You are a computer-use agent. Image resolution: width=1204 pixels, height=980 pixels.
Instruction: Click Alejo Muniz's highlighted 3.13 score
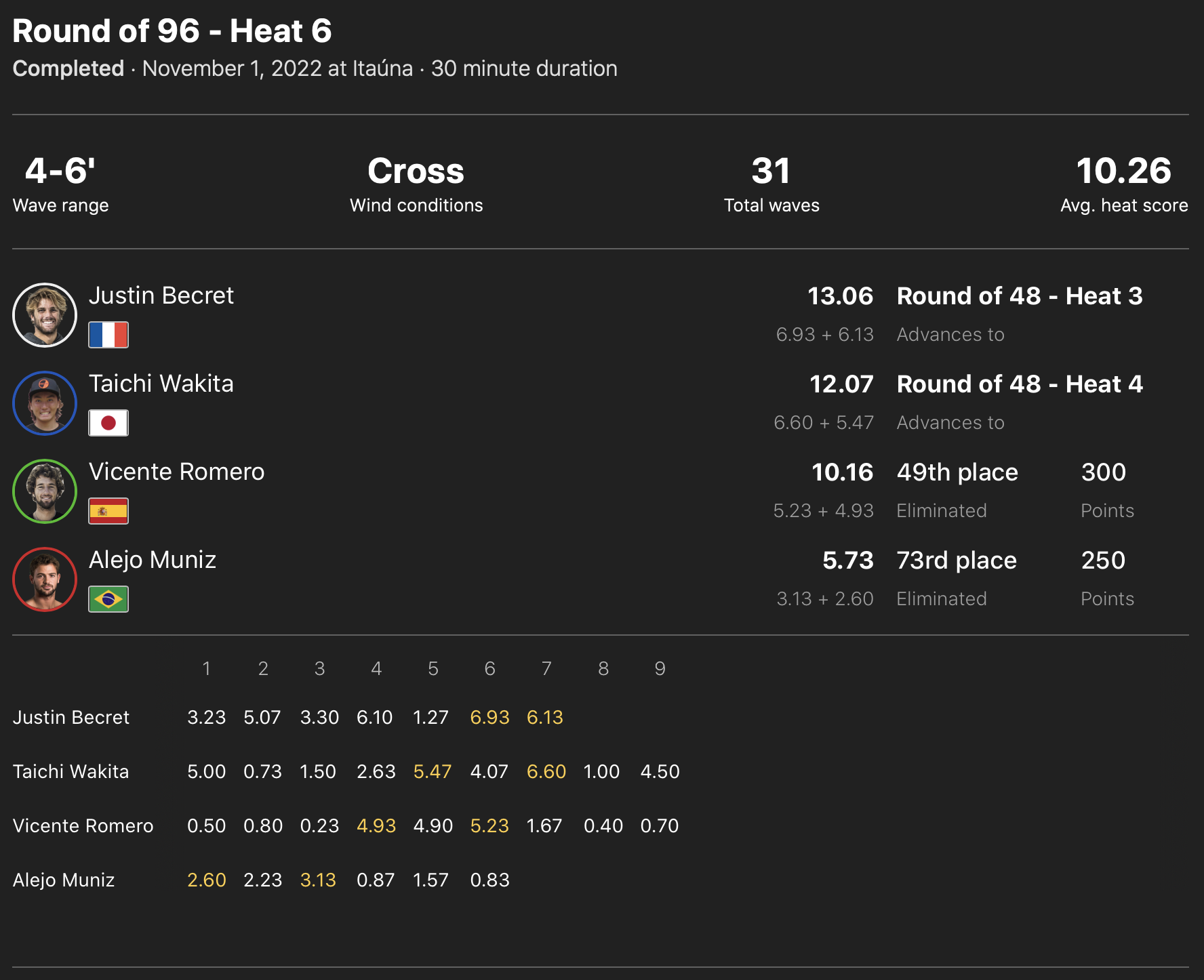(318, 880)
